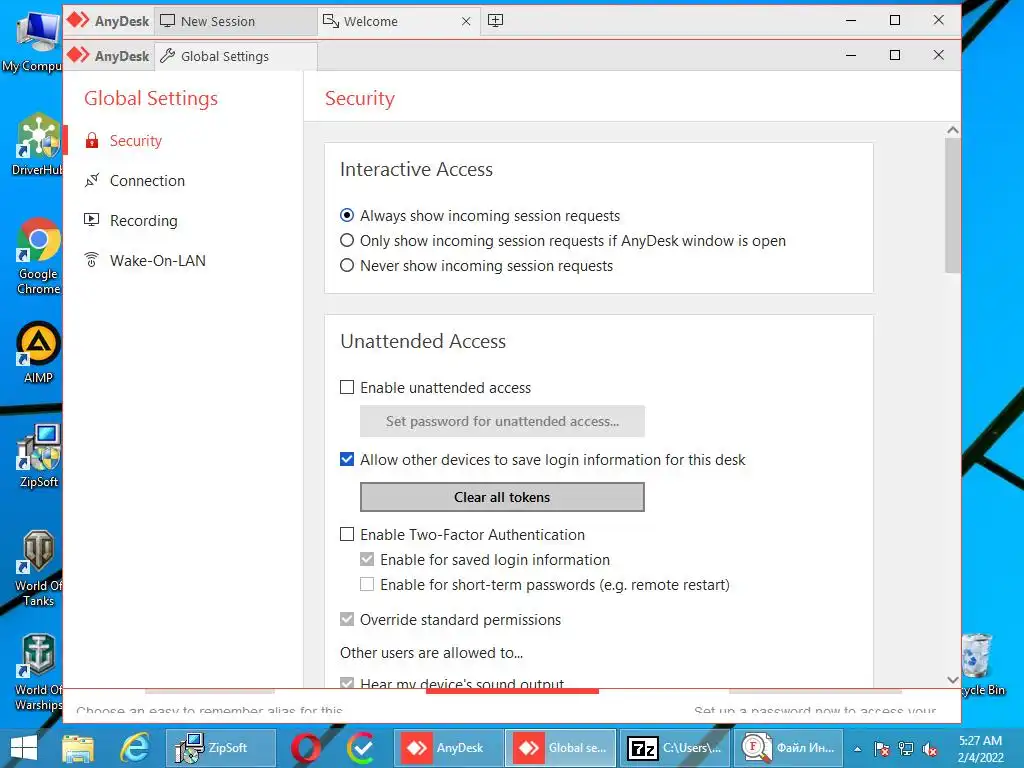Toggle Enable for short-term passwords
Screen dimensions: 1024x768
tap(367, 584)
